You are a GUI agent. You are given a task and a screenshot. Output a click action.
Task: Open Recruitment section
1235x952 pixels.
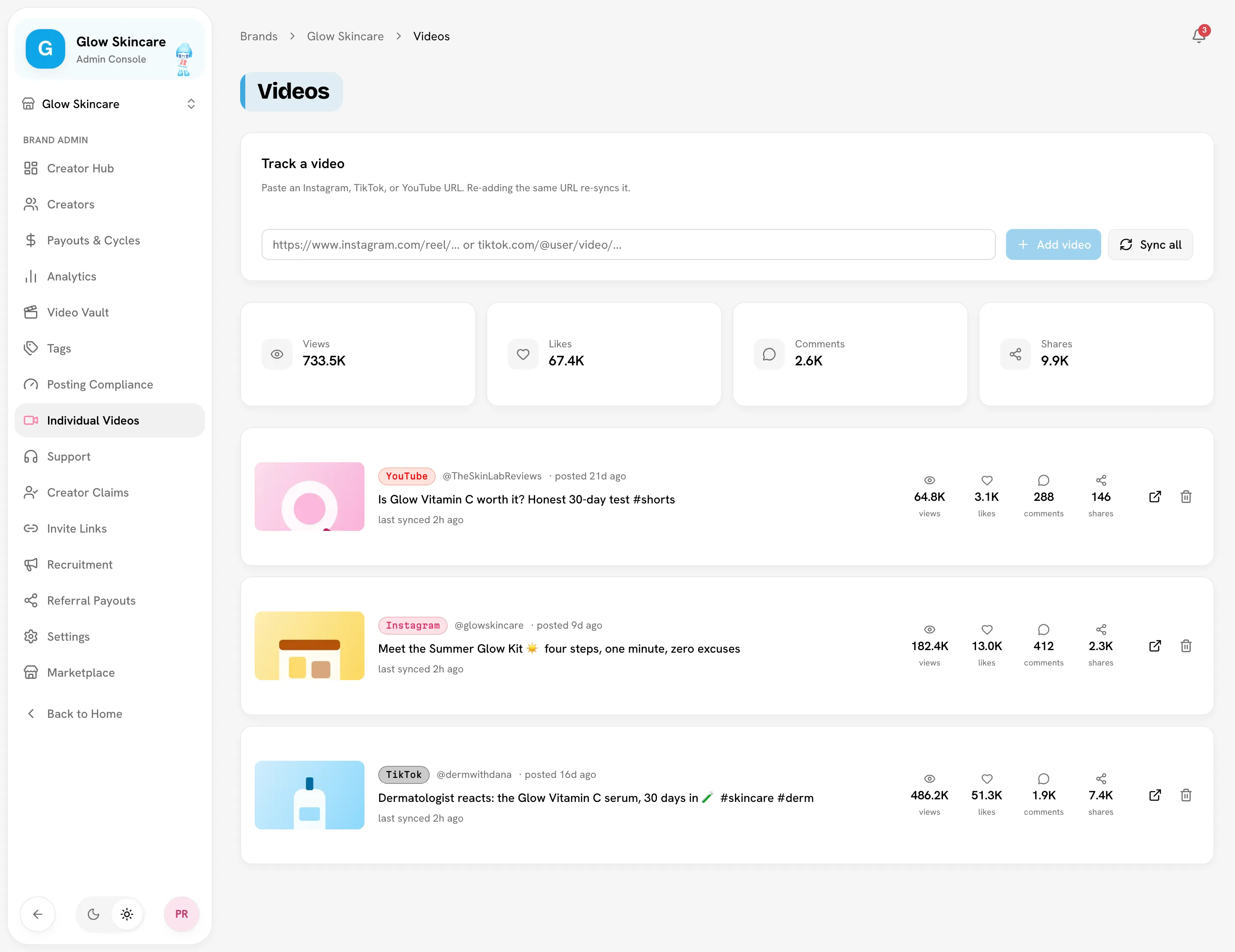(x=110, y=564)
